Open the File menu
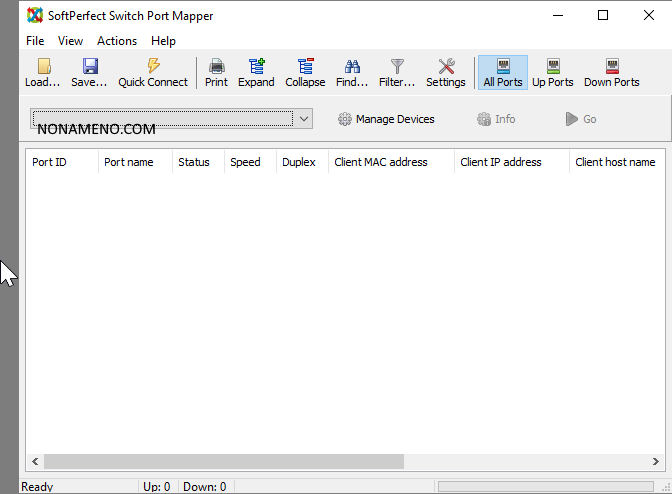Viewport: 672px width, 494px height. pyautogui.click(x=35, y=41)
